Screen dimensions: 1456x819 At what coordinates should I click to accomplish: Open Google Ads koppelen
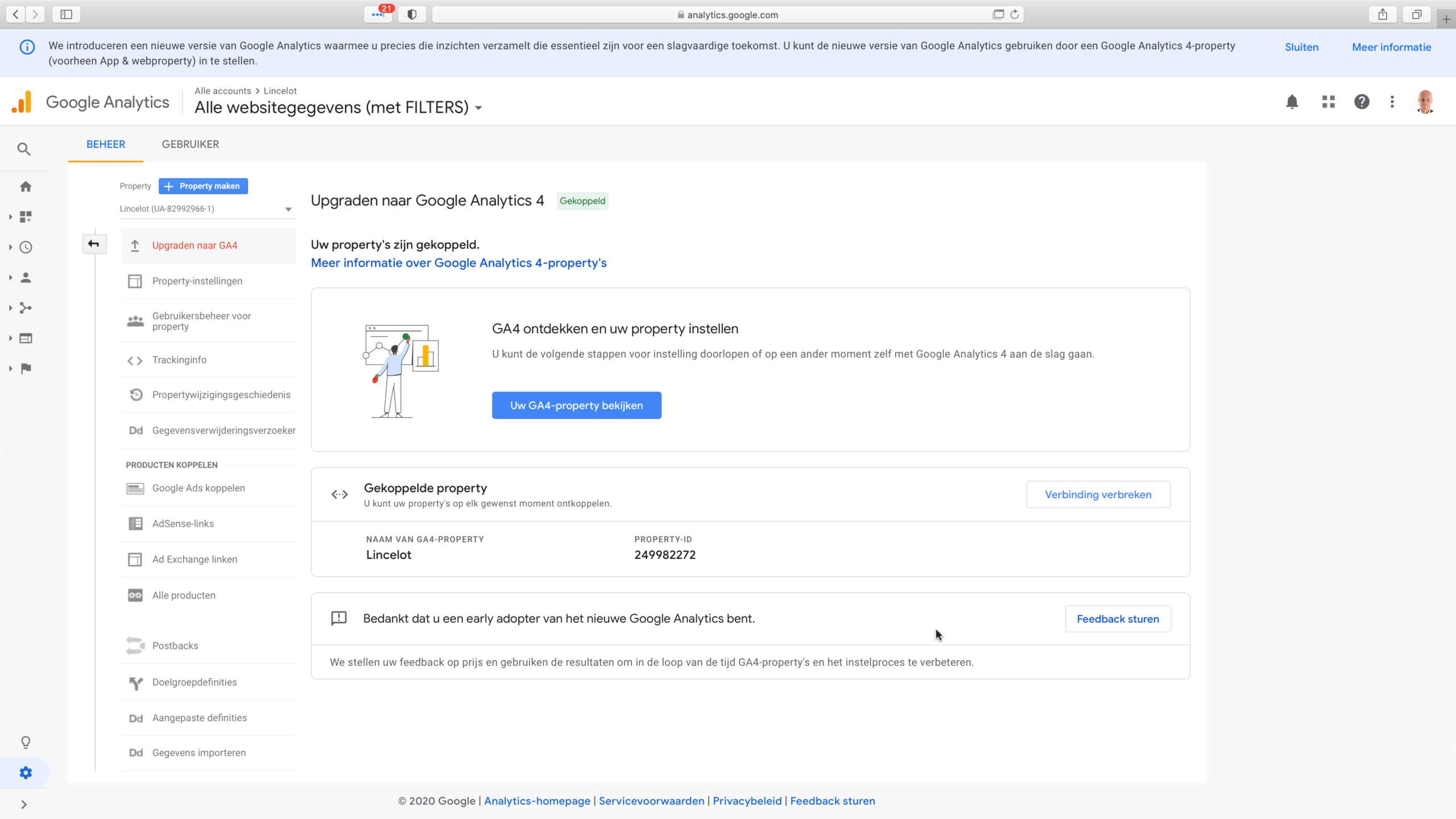click(208, 488)
